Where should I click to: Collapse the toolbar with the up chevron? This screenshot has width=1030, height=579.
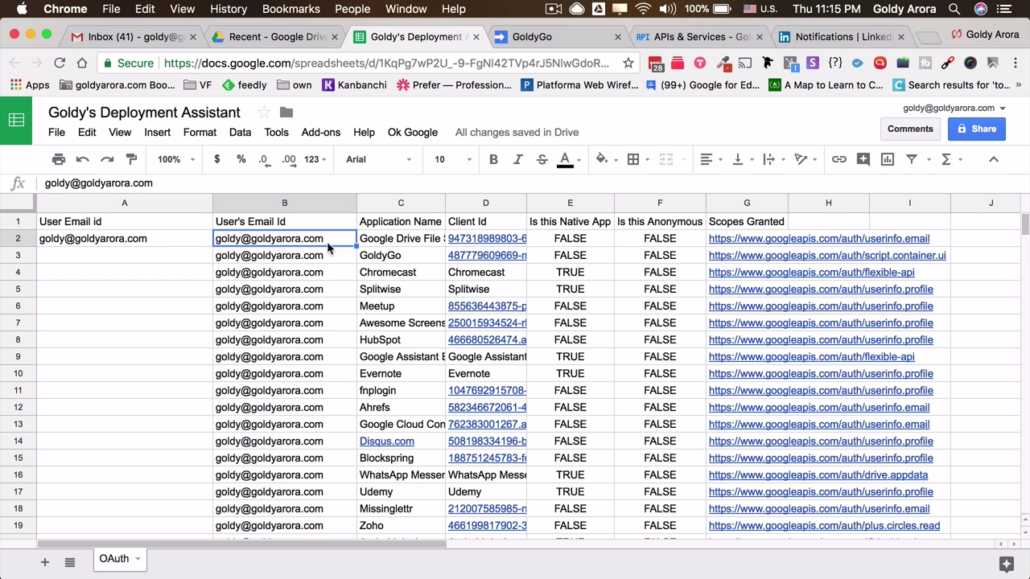pyautogui.click(x=993, y=159)
